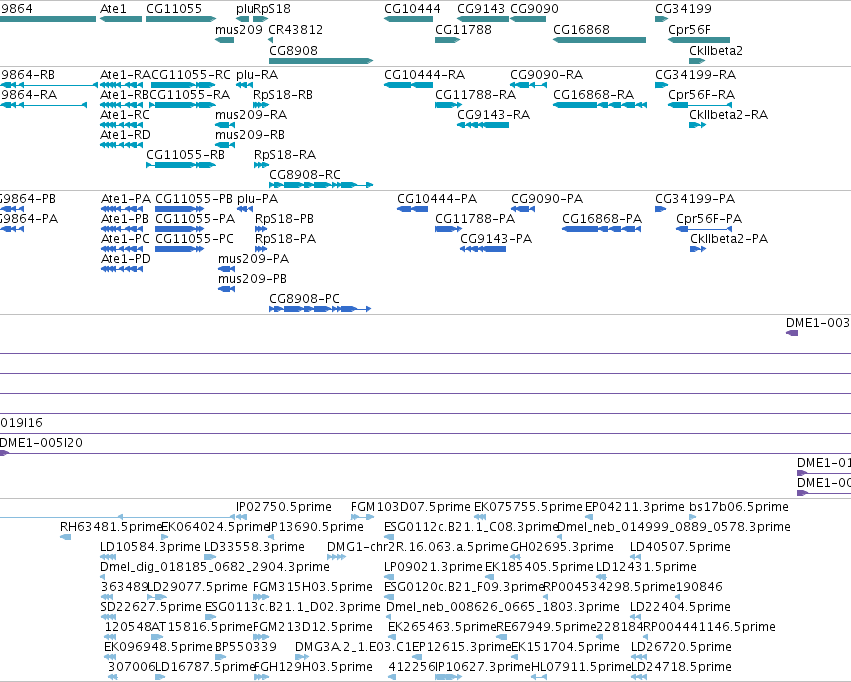Open EST Dmel_dig_018185_0682_2904.3prime
This screenshot has height=682, width=851.
click(x=215, y=567)
